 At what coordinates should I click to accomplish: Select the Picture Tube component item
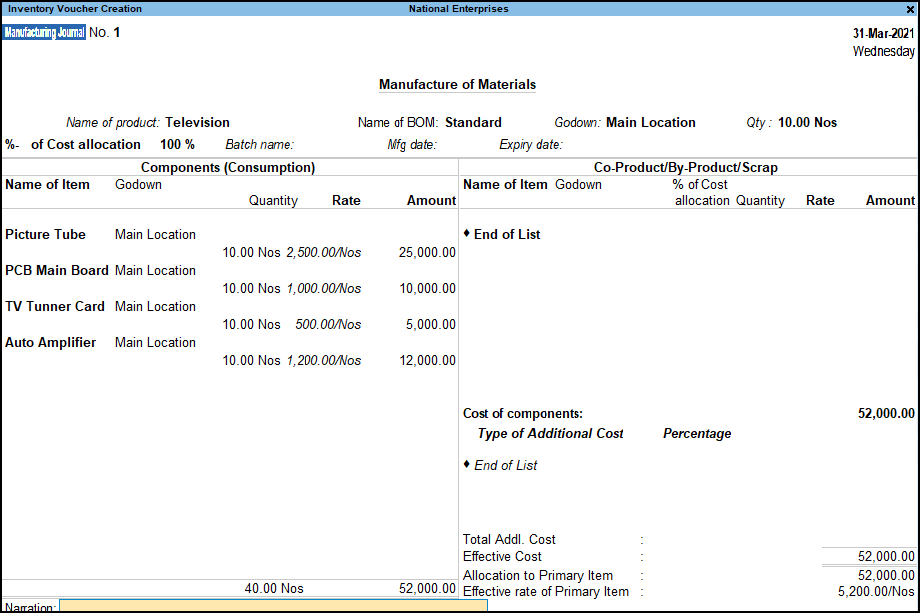(45, 235)
